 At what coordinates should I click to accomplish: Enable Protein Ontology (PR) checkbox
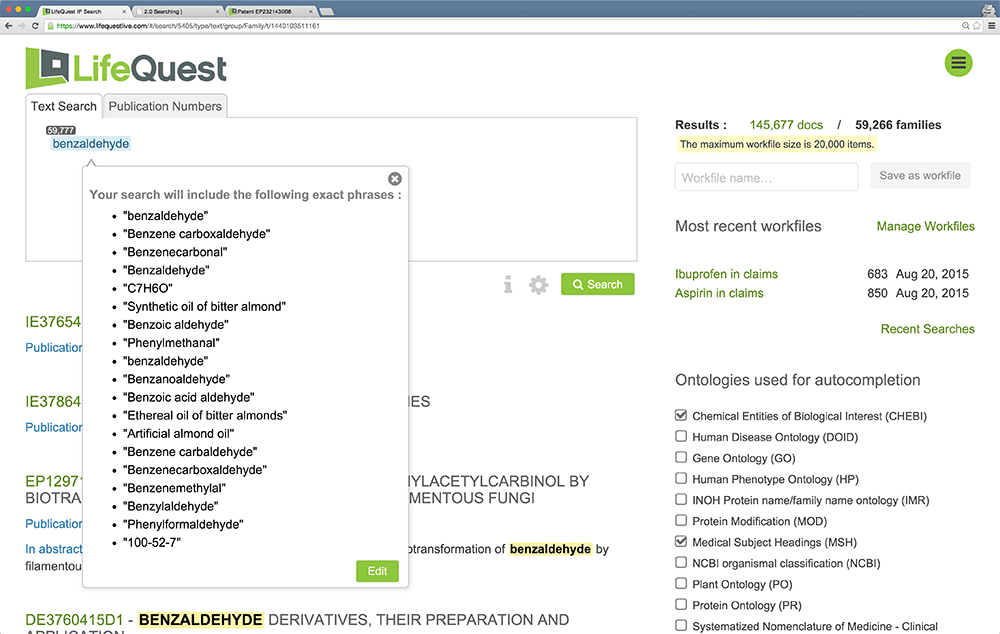click(x=681, y=605)
